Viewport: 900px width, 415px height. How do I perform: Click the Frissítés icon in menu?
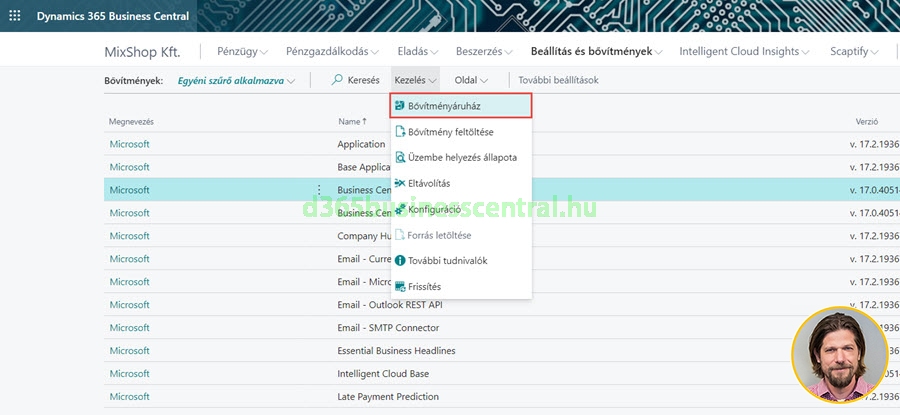pyautogui.click(x=400, y=286)
